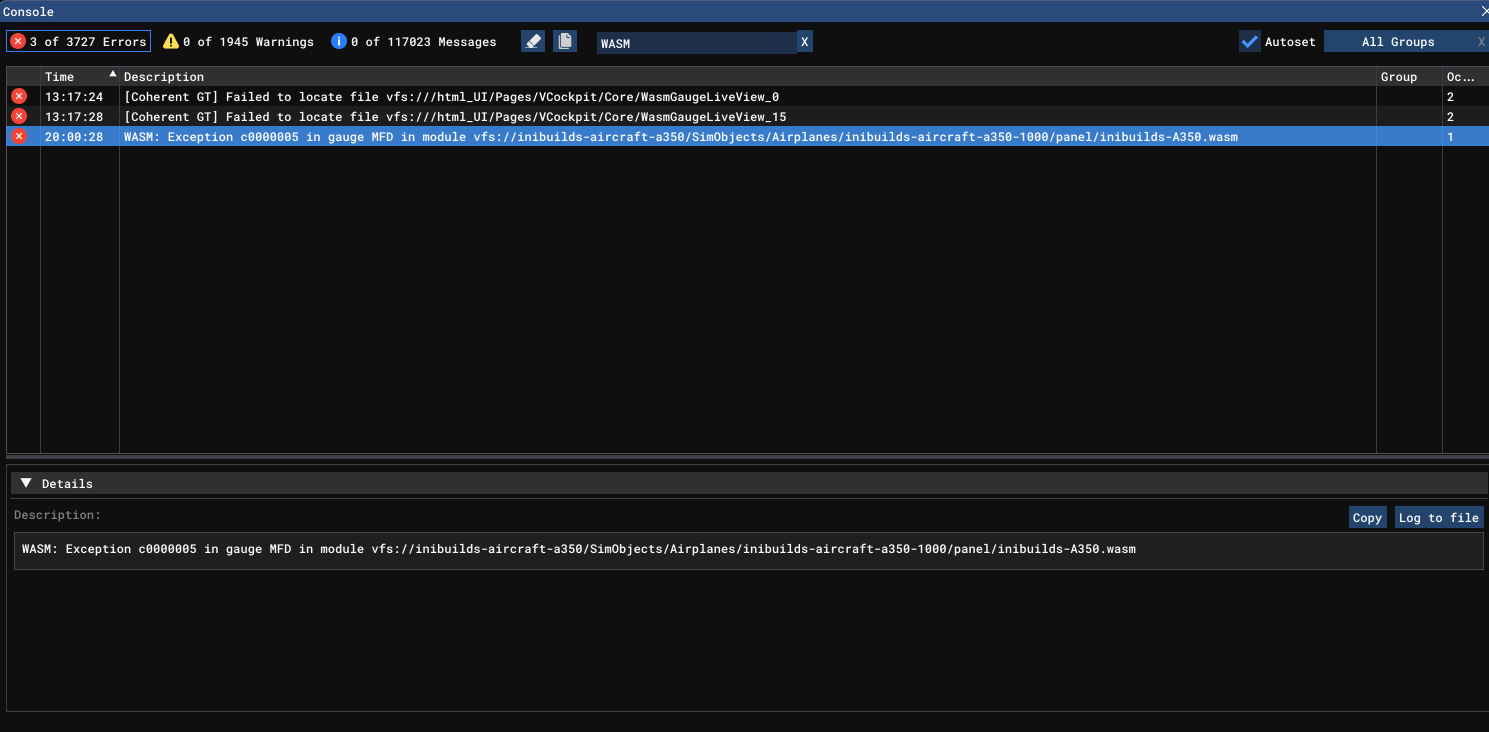The image size is (1489, 732).
Task: Select the WASM Exception c0000005 log row
Action: (680, 136)
